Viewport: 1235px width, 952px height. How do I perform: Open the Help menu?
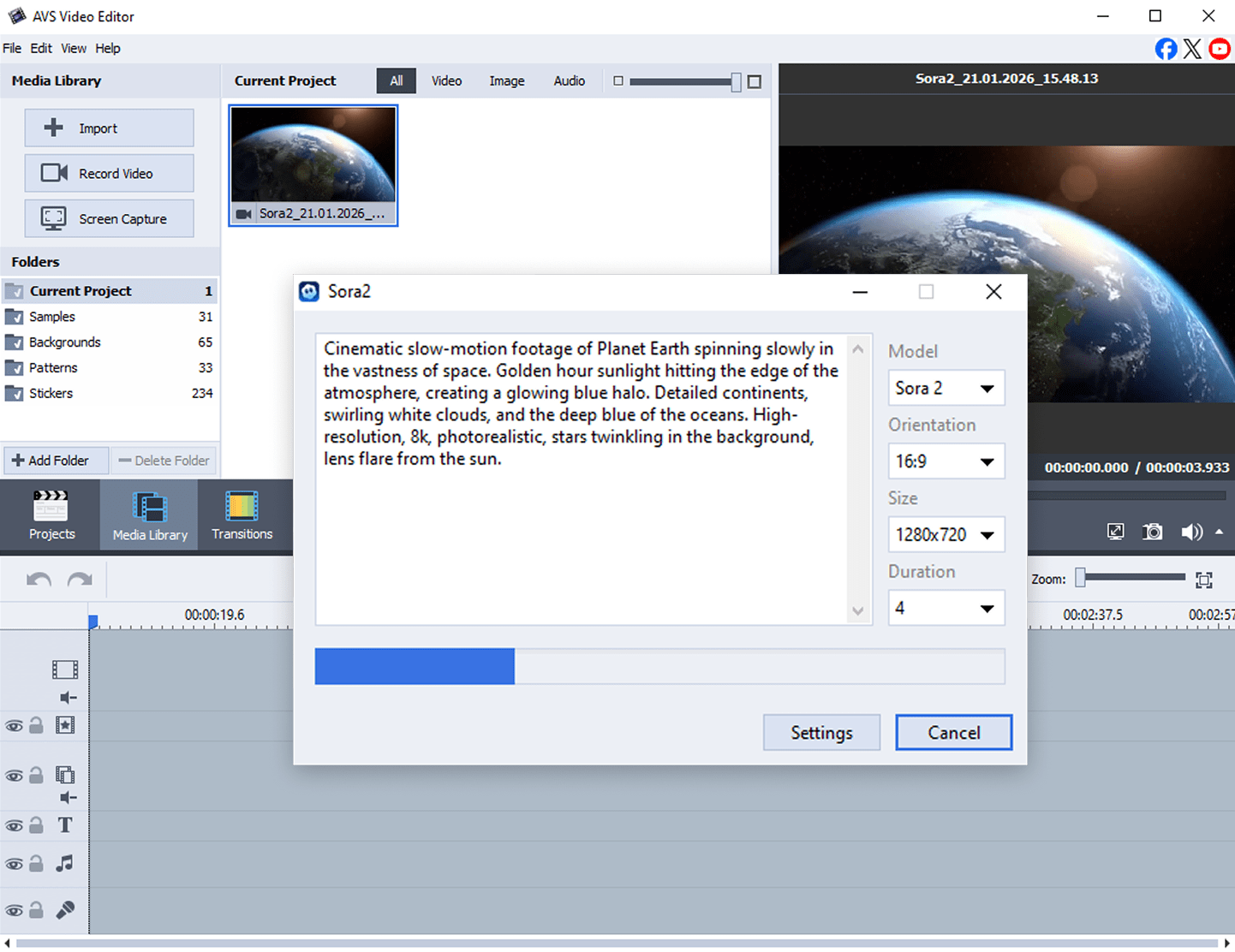pyautogui.click(x=108, y=49)
